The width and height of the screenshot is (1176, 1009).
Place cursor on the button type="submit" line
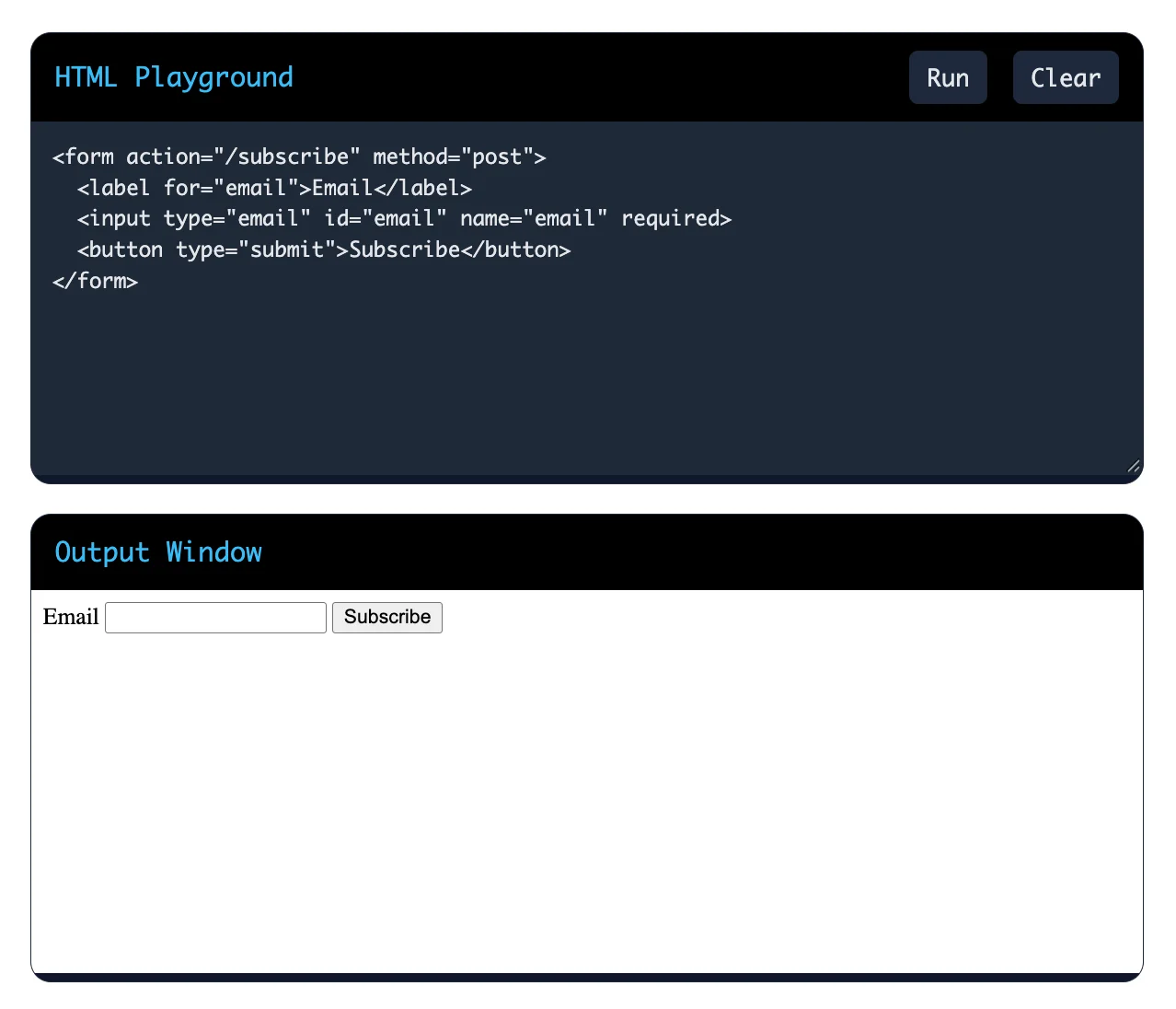[324, 249]
